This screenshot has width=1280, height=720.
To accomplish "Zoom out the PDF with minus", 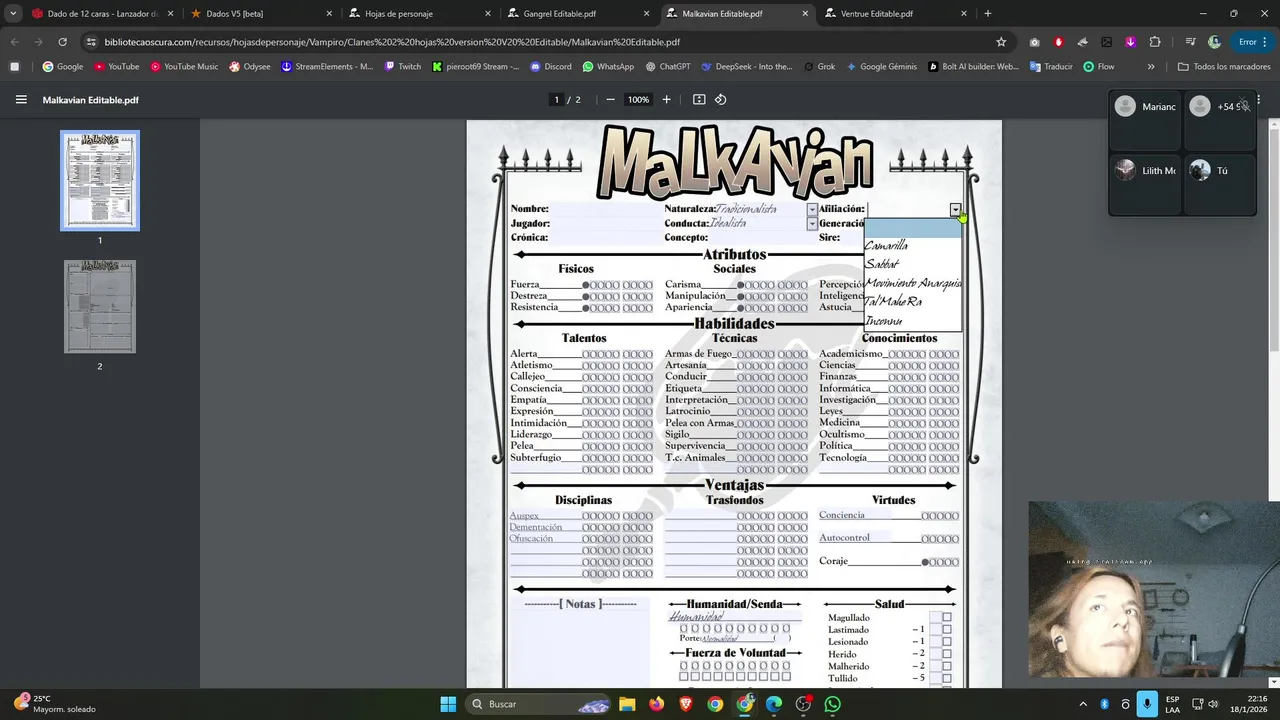I will [x=610, y=100].
